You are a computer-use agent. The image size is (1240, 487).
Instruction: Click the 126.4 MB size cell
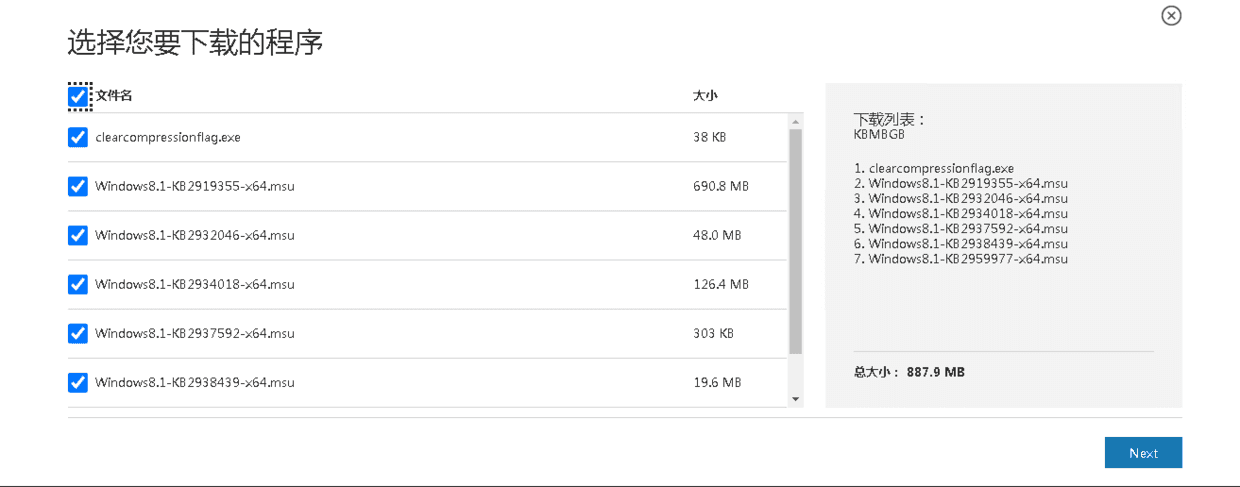(720, 284)
